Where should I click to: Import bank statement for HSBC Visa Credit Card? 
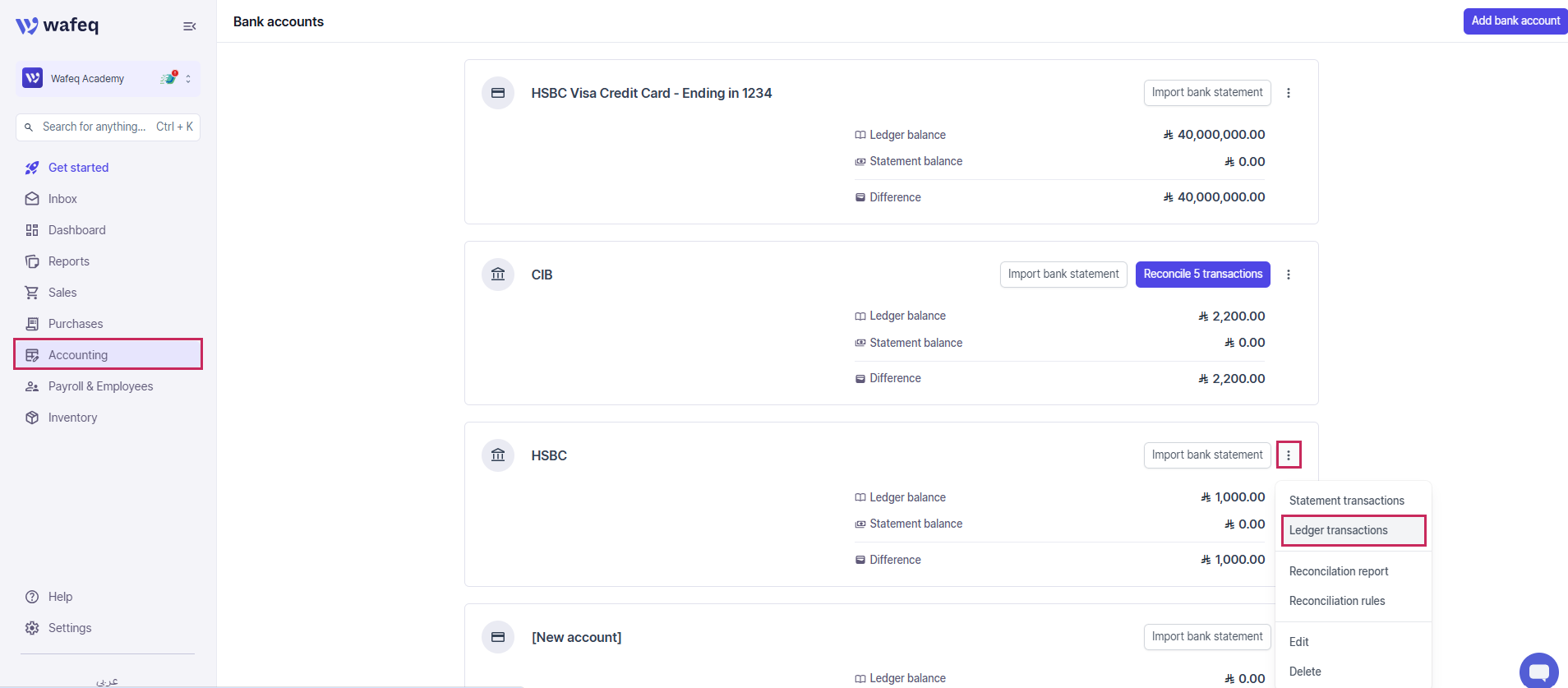click(x=1207, y=93)
